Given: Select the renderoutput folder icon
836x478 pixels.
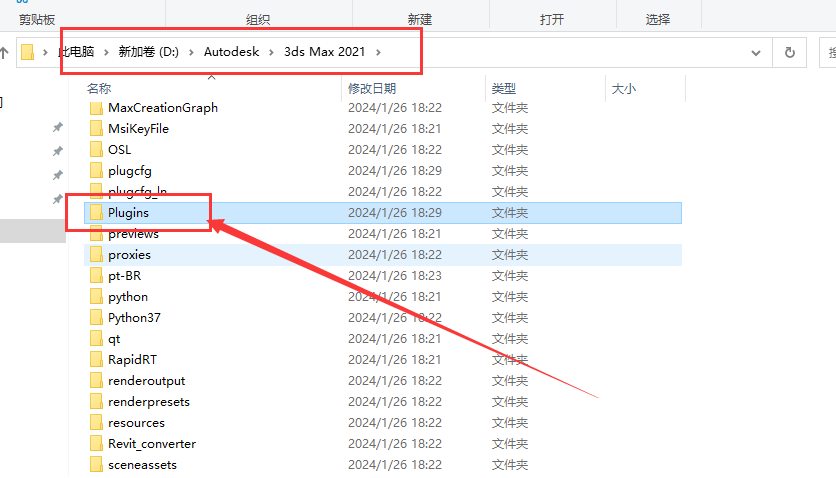Looking at the screenshot, I should click(97, 380).
